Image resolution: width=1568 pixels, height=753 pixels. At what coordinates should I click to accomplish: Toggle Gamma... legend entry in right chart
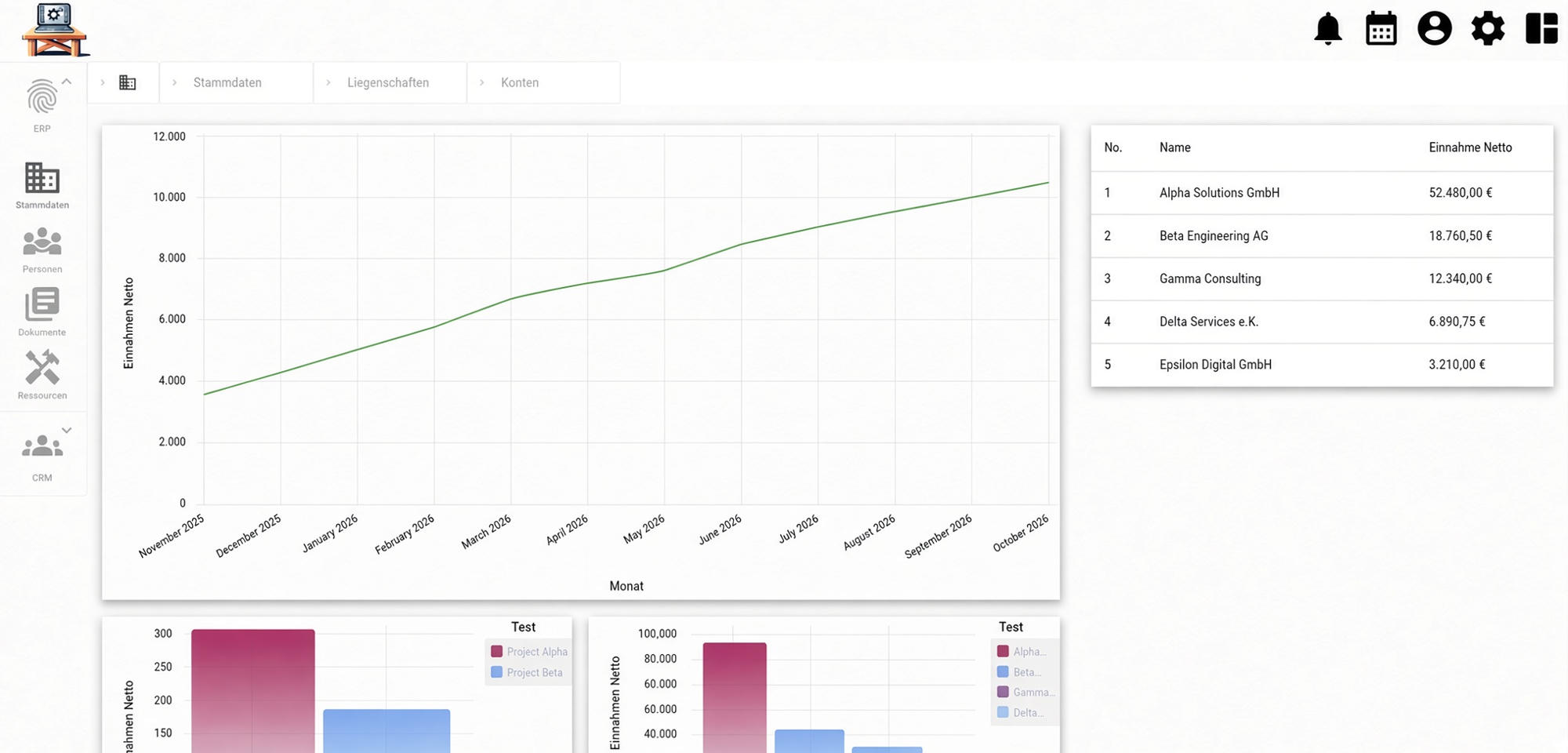point(1025,692)
